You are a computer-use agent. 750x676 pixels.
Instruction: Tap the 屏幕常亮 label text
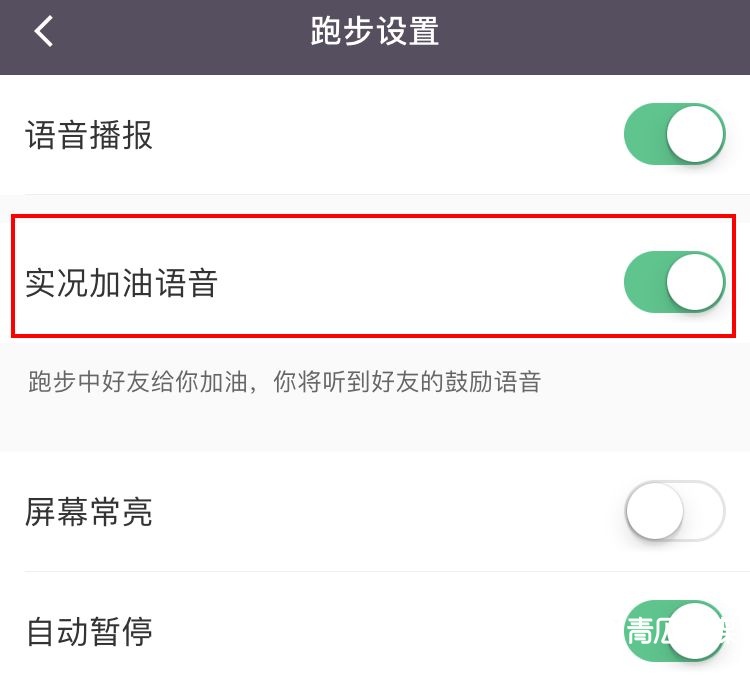89,513
